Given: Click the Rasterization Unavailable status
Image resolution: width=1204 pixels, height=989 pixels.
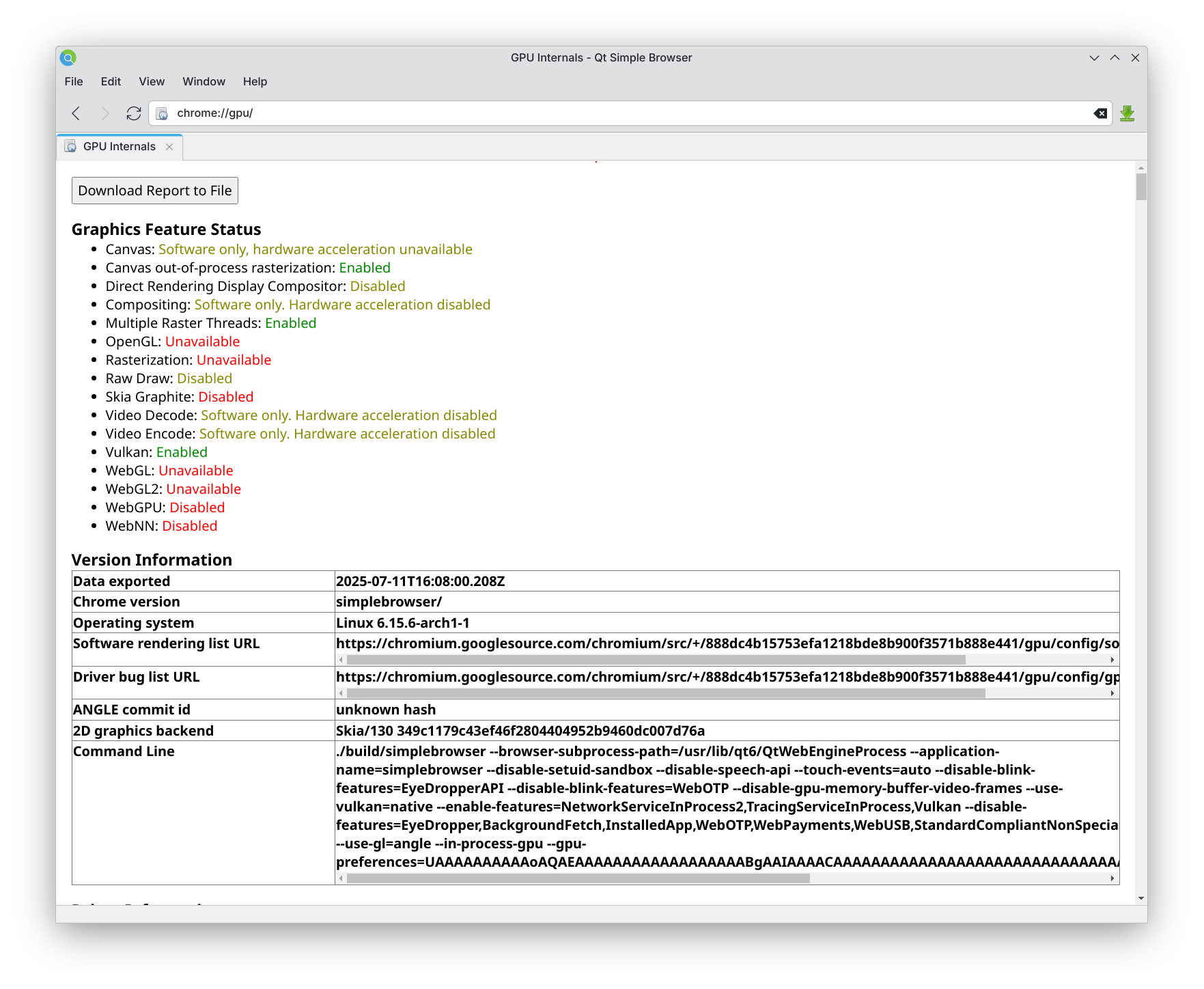Looking at the screenshot, I should pyautogui.click(x=234, y=360).
